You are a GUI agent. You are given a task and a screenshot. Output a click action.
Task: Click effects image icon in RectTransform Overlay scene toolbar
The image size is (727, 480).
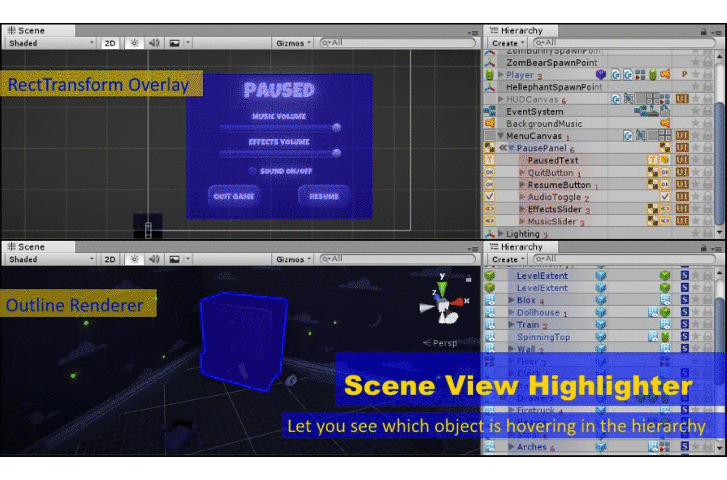click(x=174, y=43)
